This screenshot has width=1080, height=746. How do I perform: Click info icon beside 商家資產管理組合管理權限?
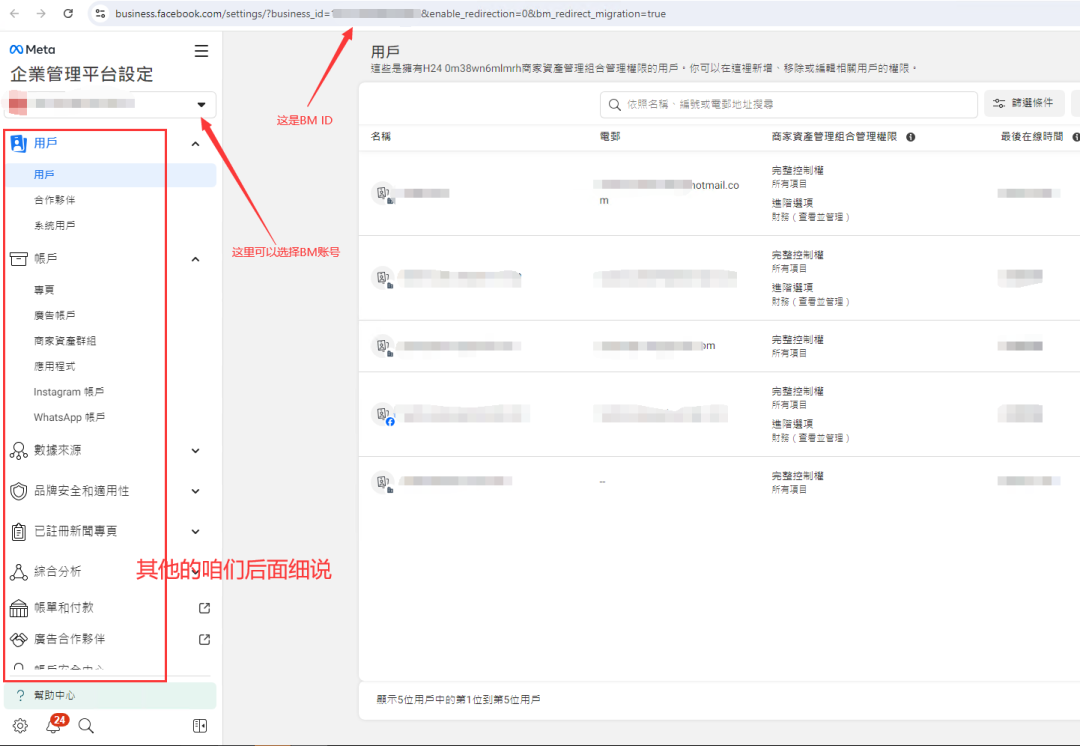click(x=911, y=137)
